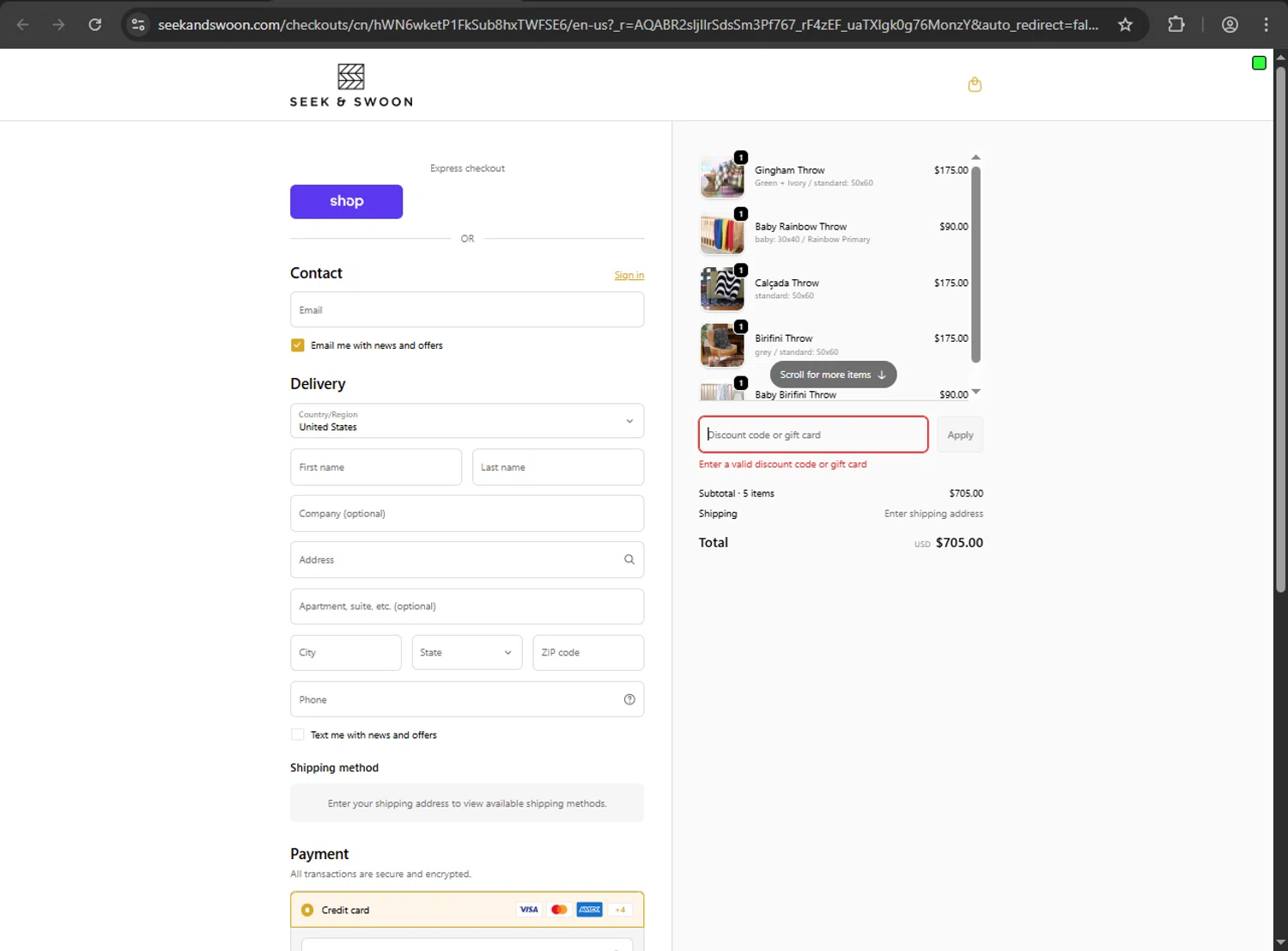Click the Birifini Throw item name
Image resolution: width=1288 pixels, height=951 pixels.
(x=783, y=338)
